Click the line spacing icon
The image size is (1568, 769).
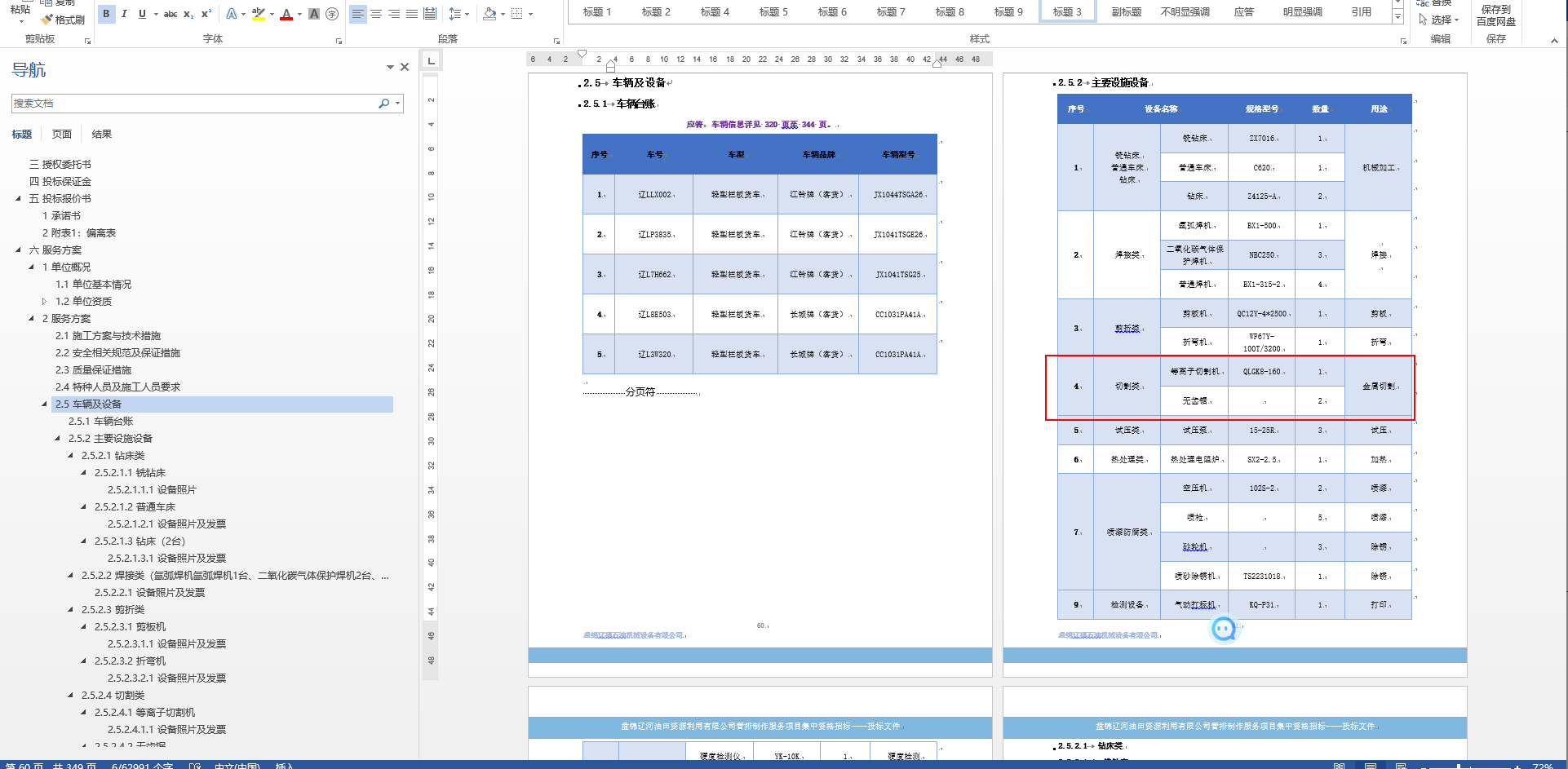pyautogui.click(x=454, y=14)
